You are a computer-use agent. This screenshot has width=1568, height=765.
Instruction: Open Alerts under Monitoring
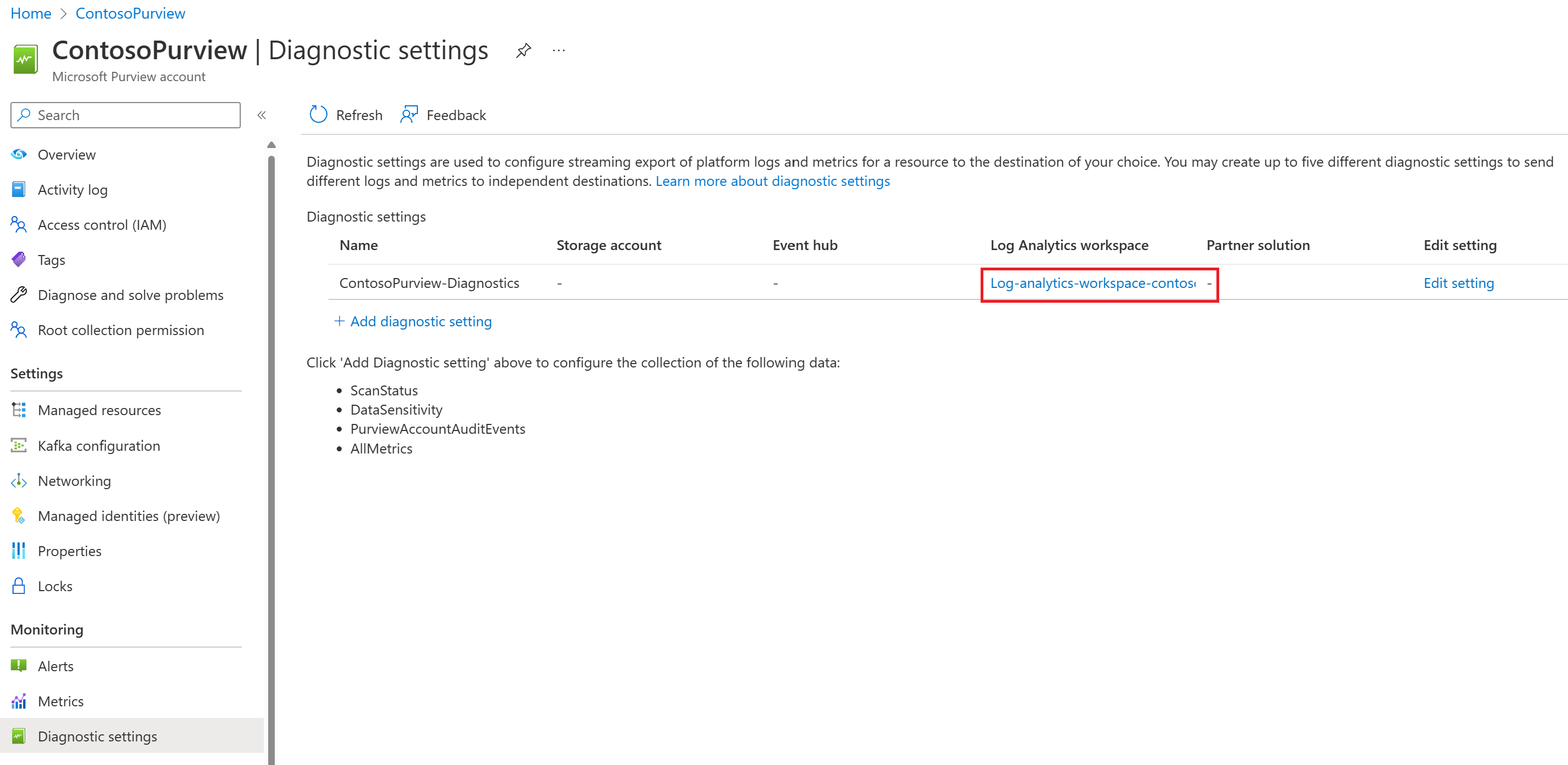55,666
